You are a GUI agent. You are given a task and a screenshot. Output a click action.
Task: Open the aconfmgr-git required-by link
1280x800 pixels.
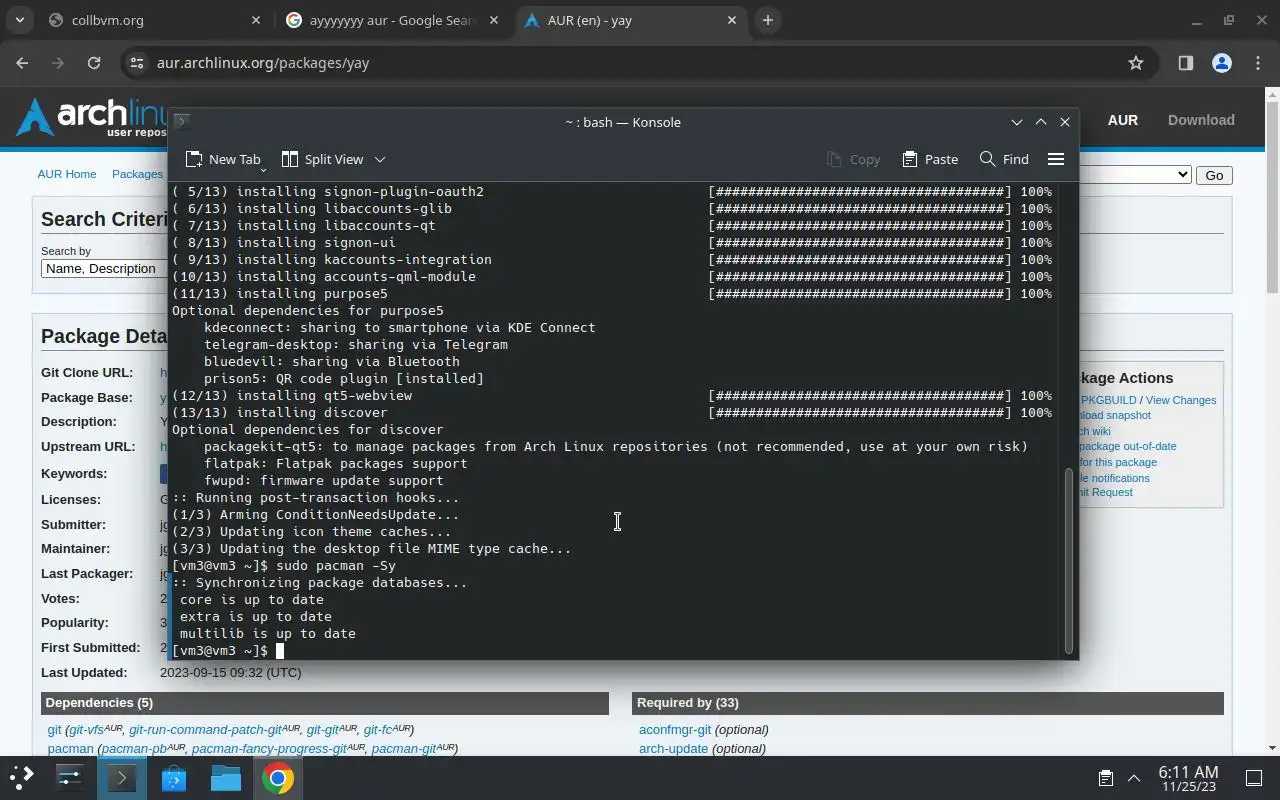675,729
